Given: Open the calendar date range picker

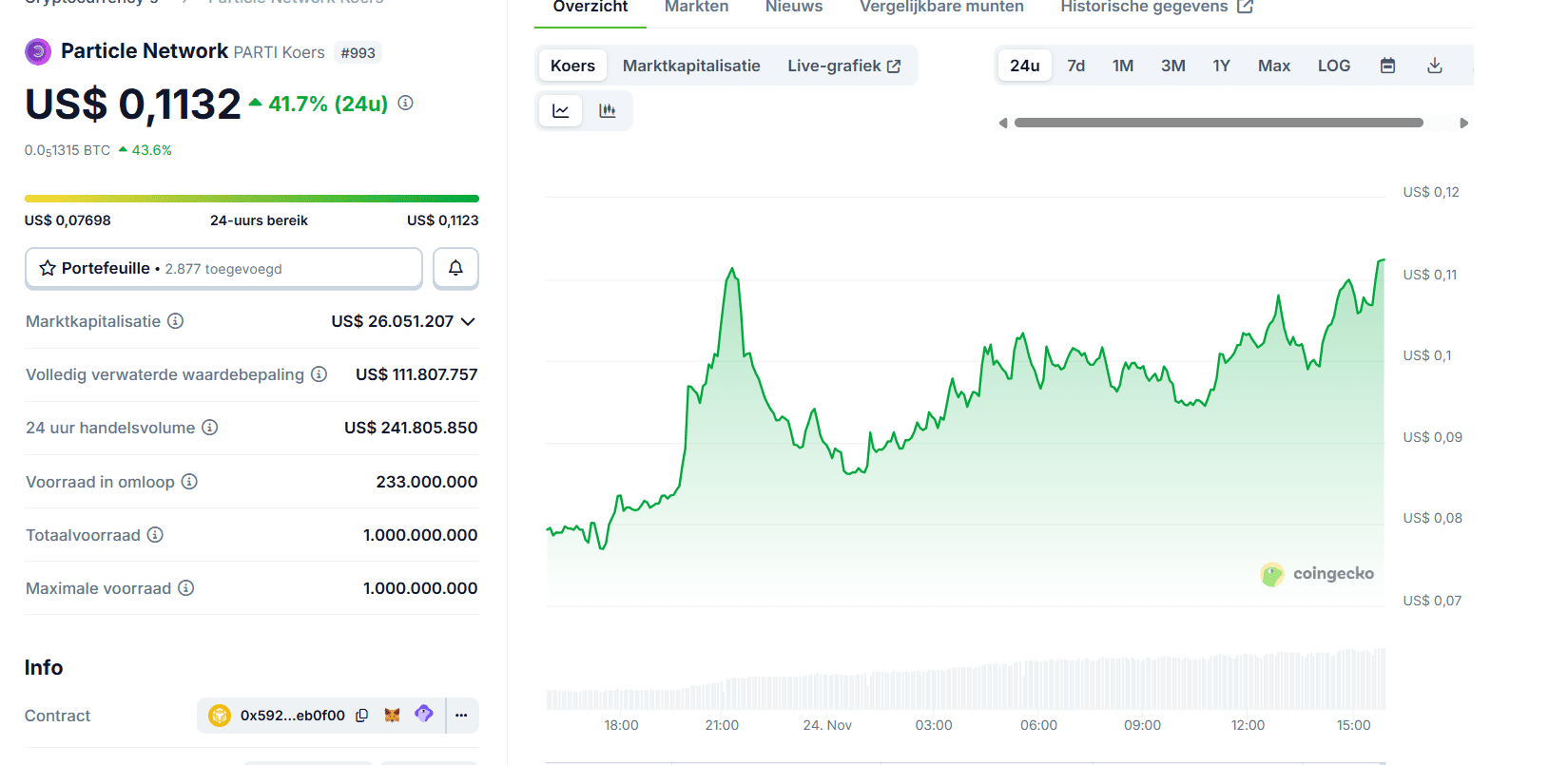Looking at the screenshot, I should tap(1387, 66).
